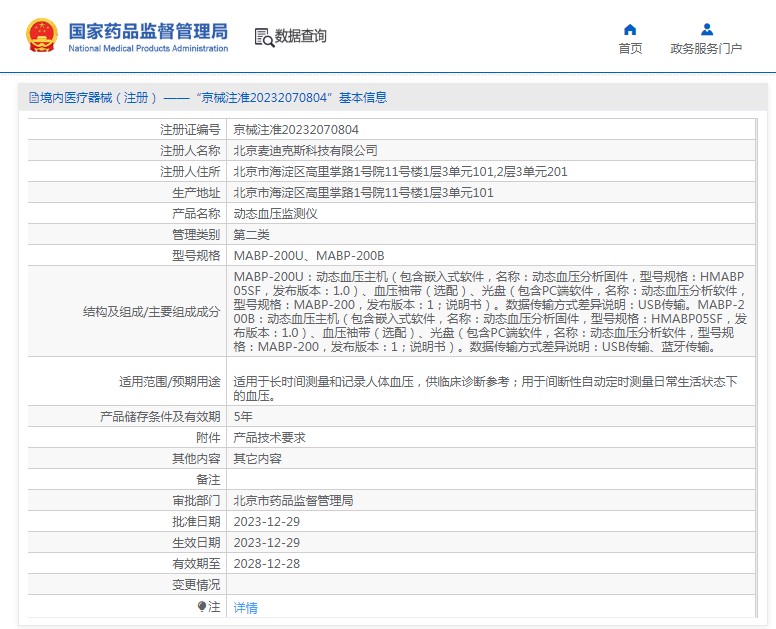Click the 管理类别 row label
Image resolution: width=776 pixels, height=629 pixels.
coord(196,235)
